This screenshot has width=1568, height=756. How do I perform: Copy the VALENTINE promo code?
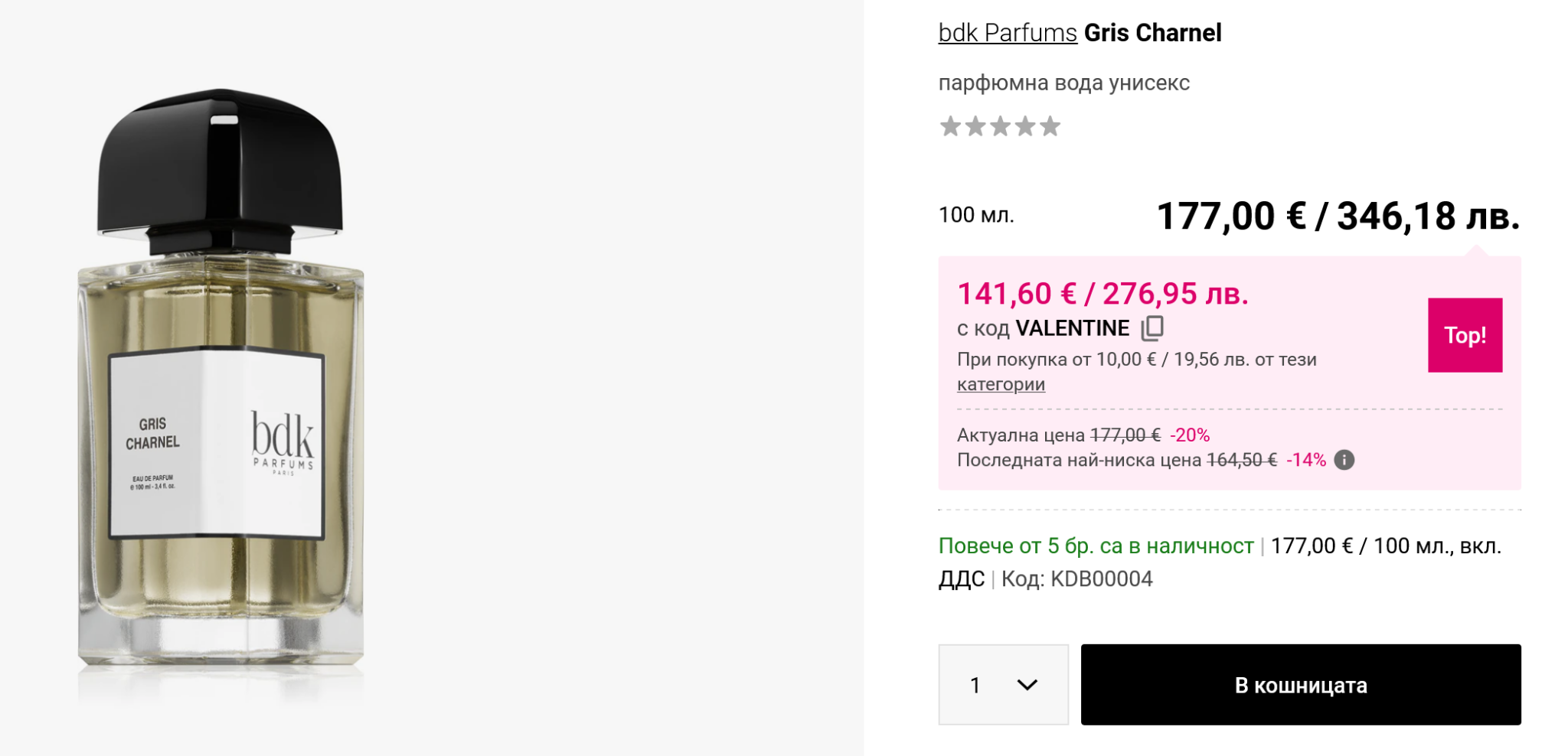(1152, 328)
